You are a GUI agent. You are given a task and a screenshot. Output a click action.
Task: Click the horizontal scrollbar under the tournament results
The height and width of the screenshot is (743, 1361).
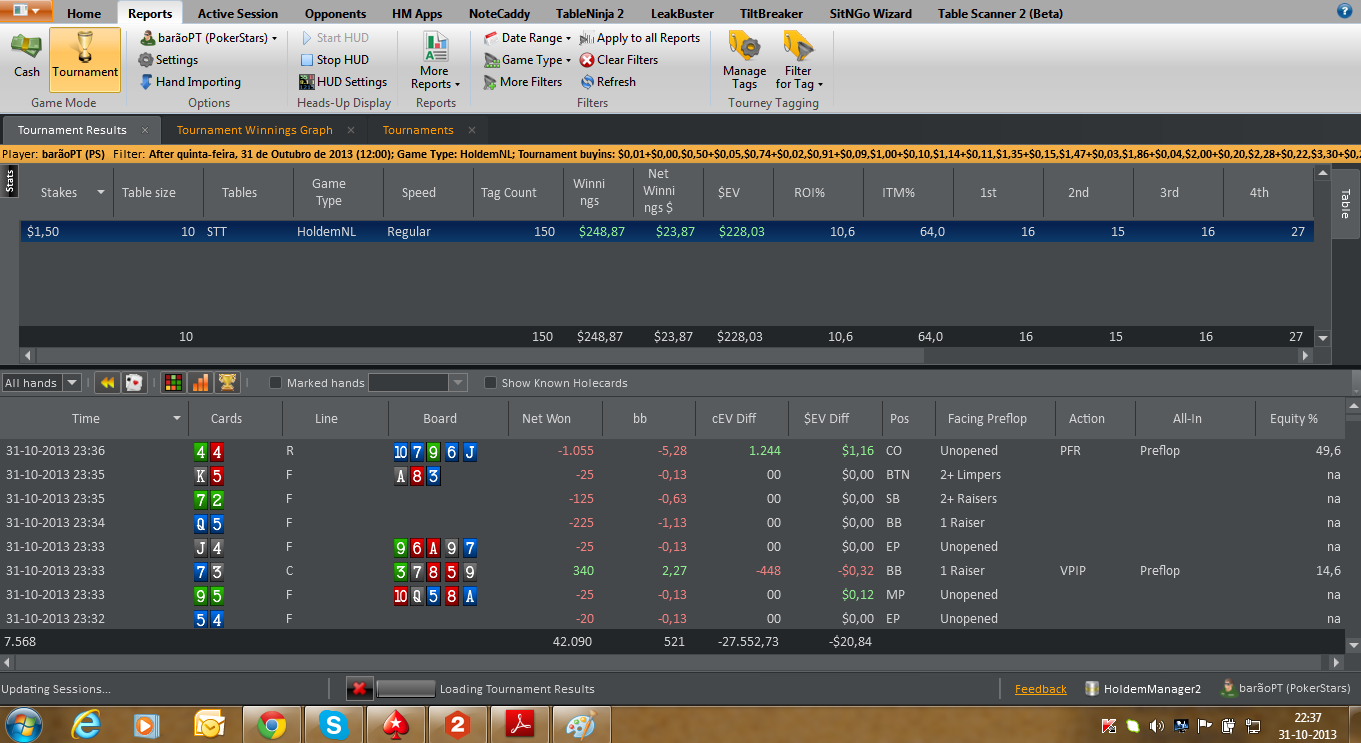(666, 355)
